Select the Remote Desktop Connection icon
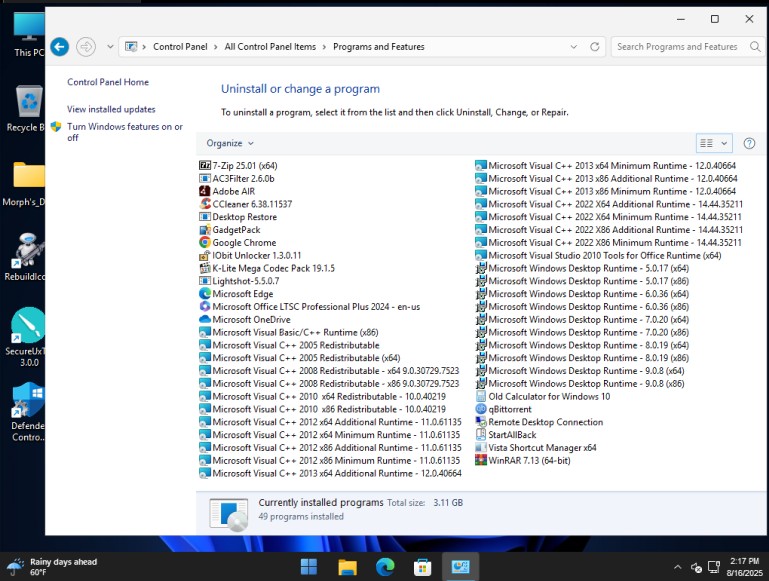 pos(481,422)
